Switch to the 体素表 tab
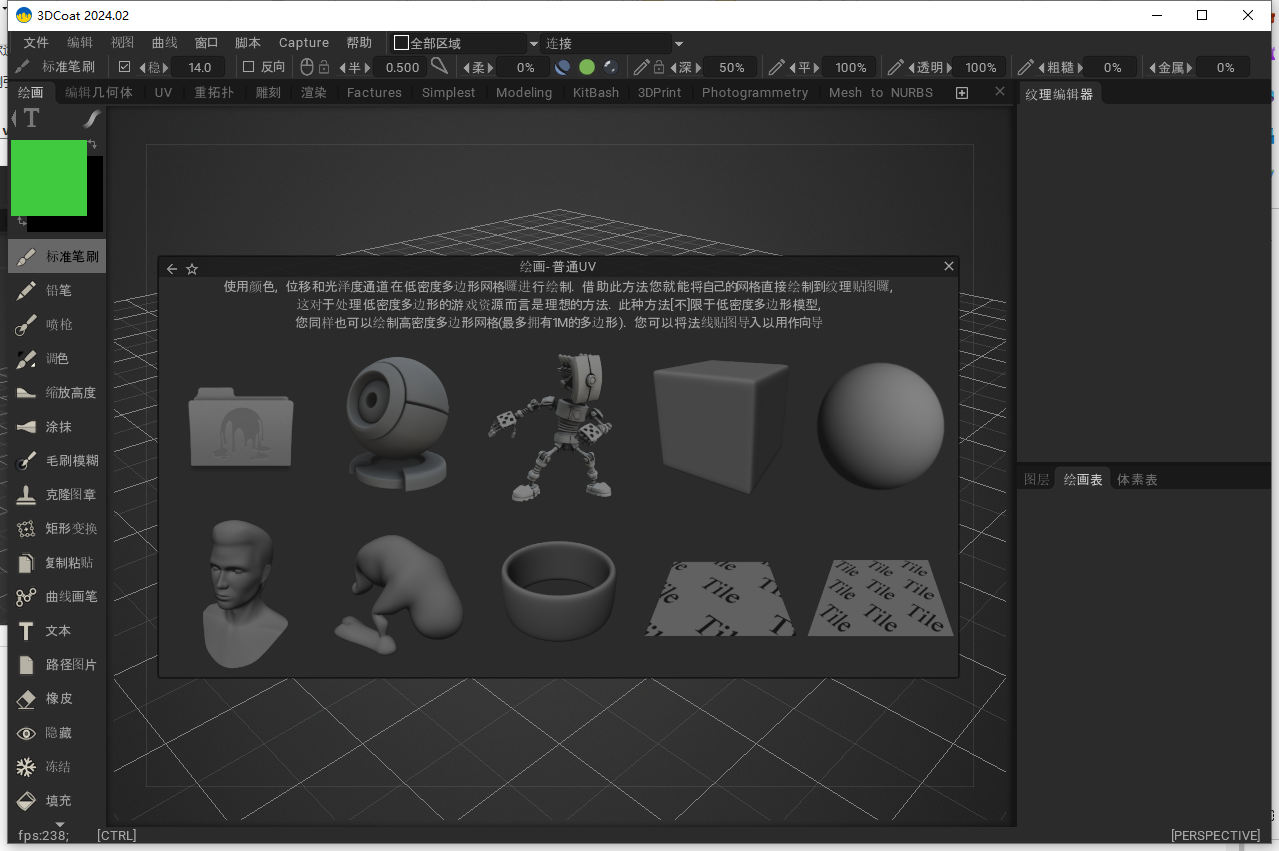 click(x=1137, y=480)
